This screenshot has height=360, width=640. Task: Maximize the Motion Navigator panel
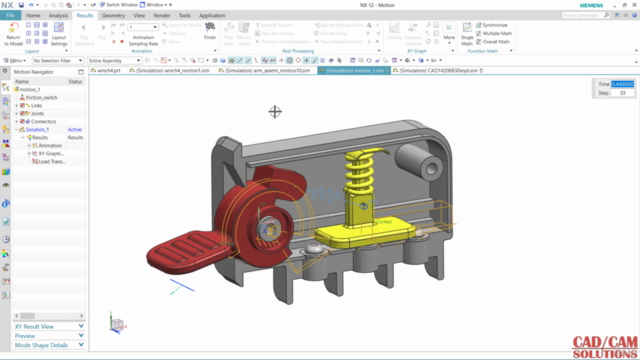81,72
